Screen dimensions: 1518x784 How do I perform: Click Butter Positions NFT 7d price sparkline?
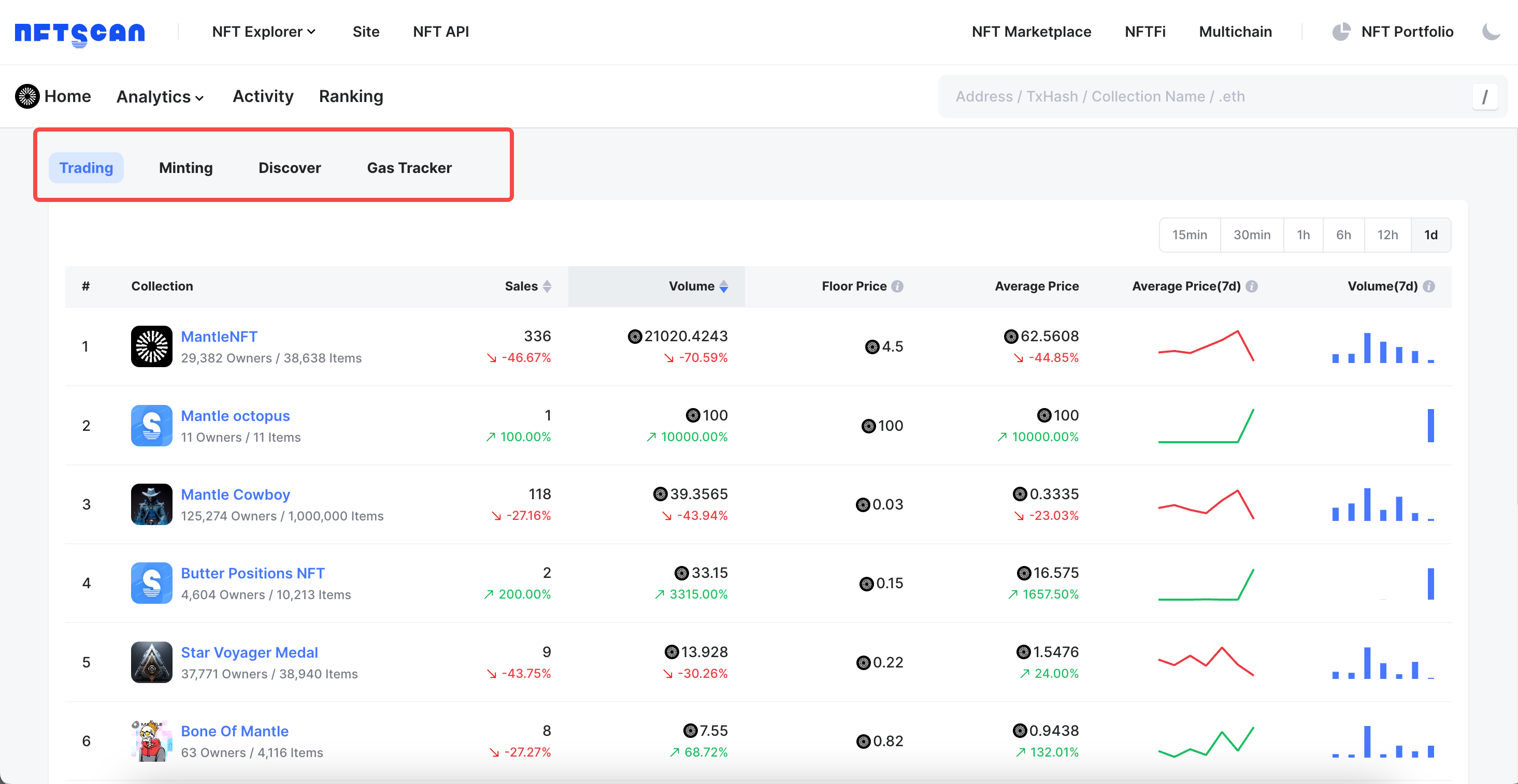[1206, 584]
